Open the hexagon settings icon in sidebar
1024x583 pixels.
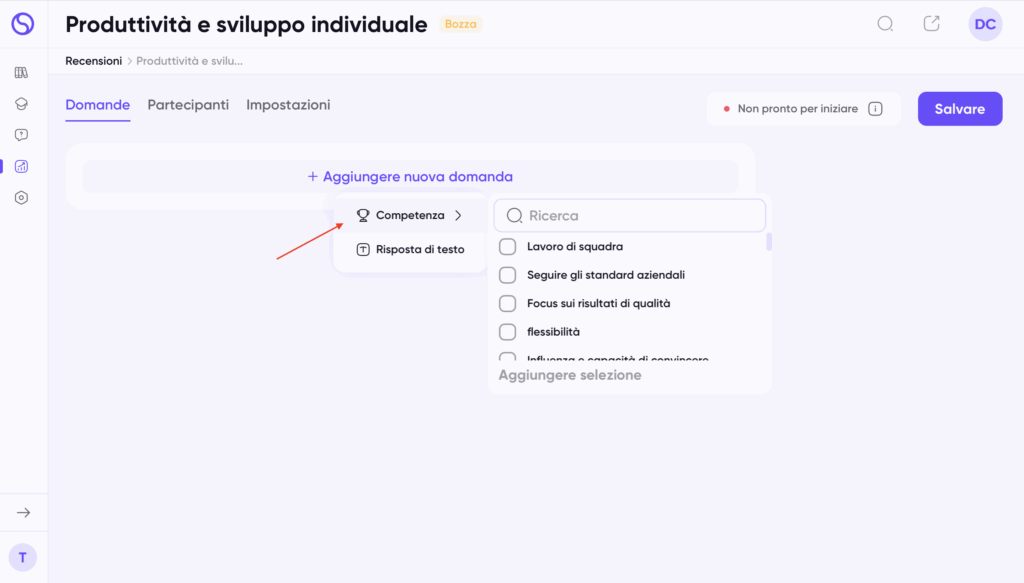(21, 198)
